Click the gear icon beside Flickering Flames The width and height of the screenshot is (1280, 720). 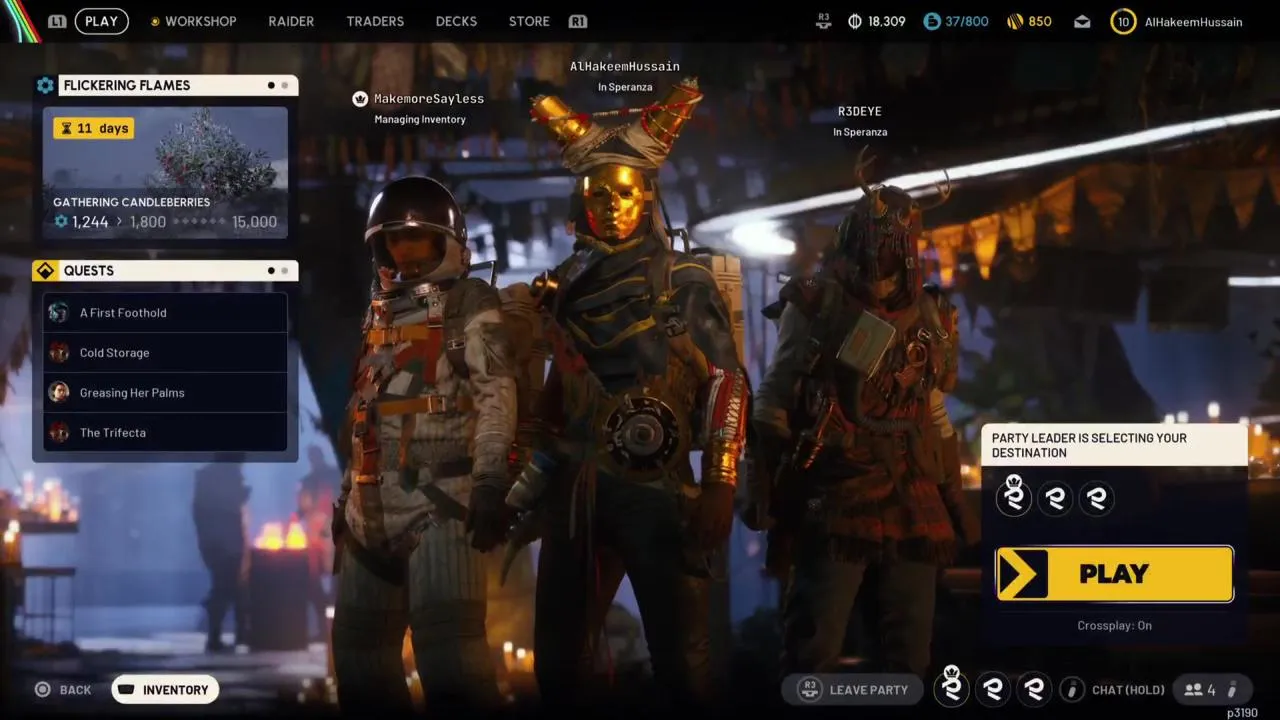[45, 85]
